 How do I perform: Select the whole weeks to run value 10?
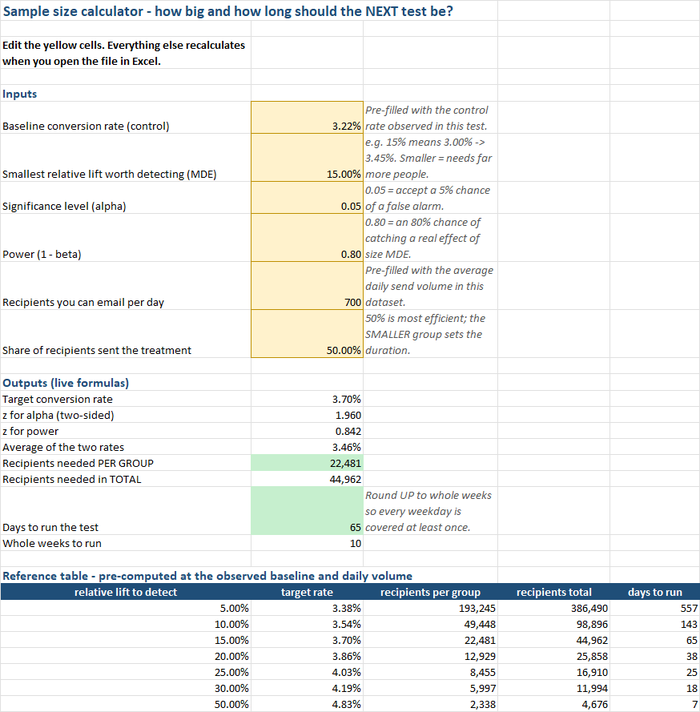(x=307, y=543)
